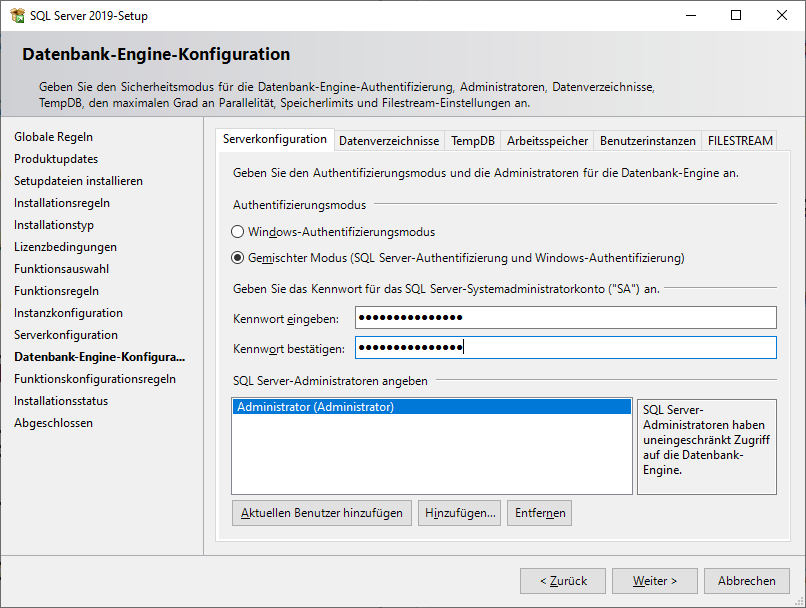Click Instanzkonfiguration step
This screenshot has height=608, width=806.
68,313
